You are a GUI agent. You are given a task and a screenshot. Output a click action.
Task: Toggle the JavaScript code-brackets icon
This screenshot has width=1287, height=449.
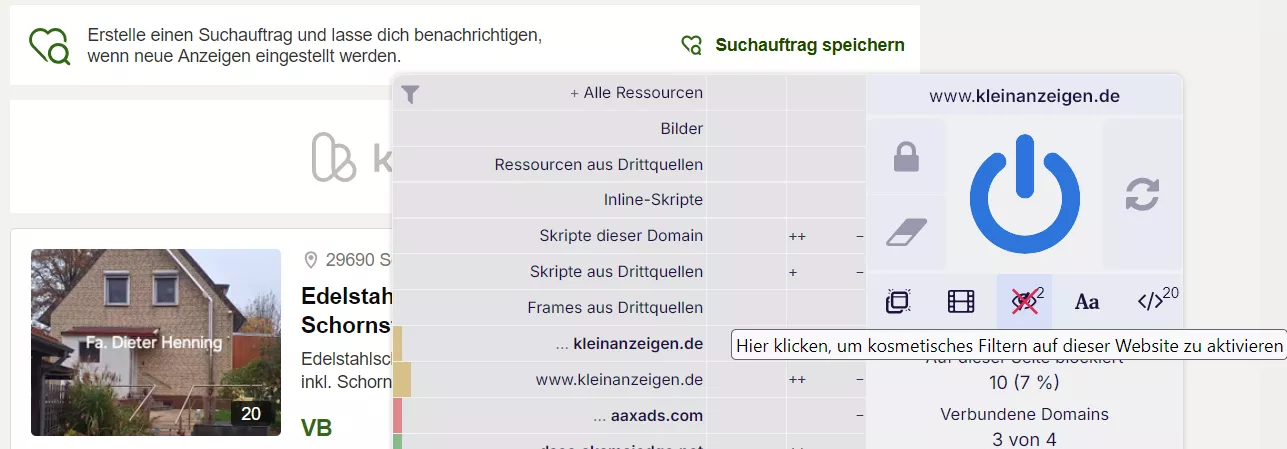pos(1151,301)
